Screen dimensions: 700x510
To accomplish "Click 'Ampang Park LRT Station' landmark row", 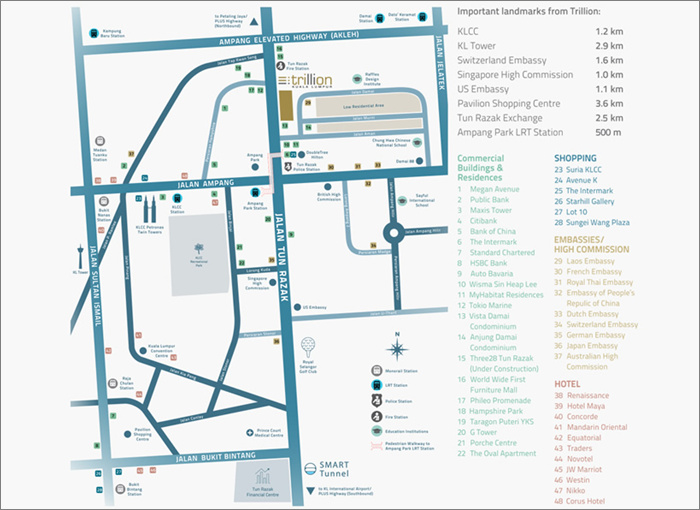I will (x=540, y=132).
